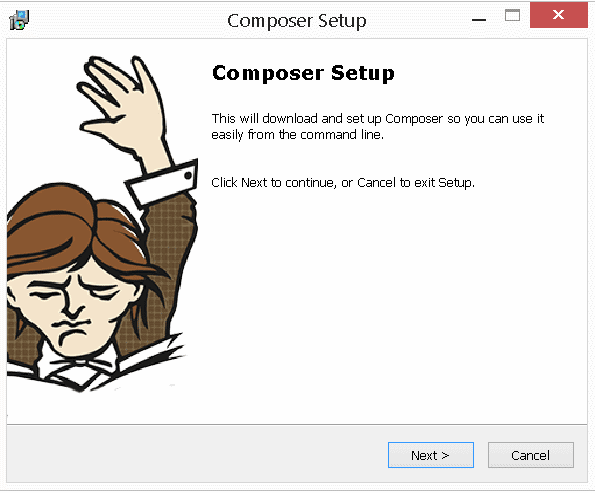Click the installer icon in title bar

click(19, 20)
